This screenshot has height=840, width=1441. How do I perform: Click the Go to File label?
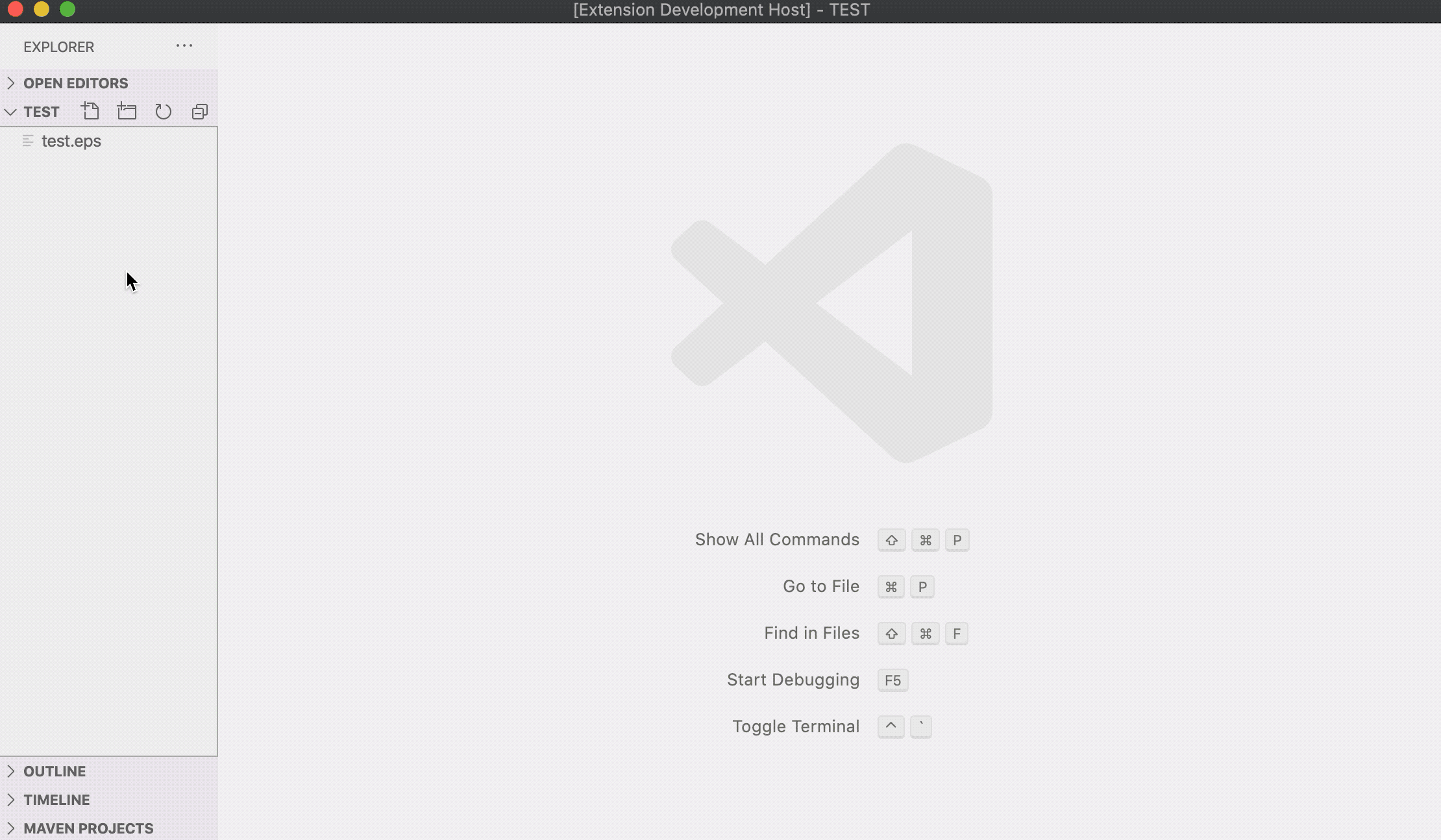point(820,586)
